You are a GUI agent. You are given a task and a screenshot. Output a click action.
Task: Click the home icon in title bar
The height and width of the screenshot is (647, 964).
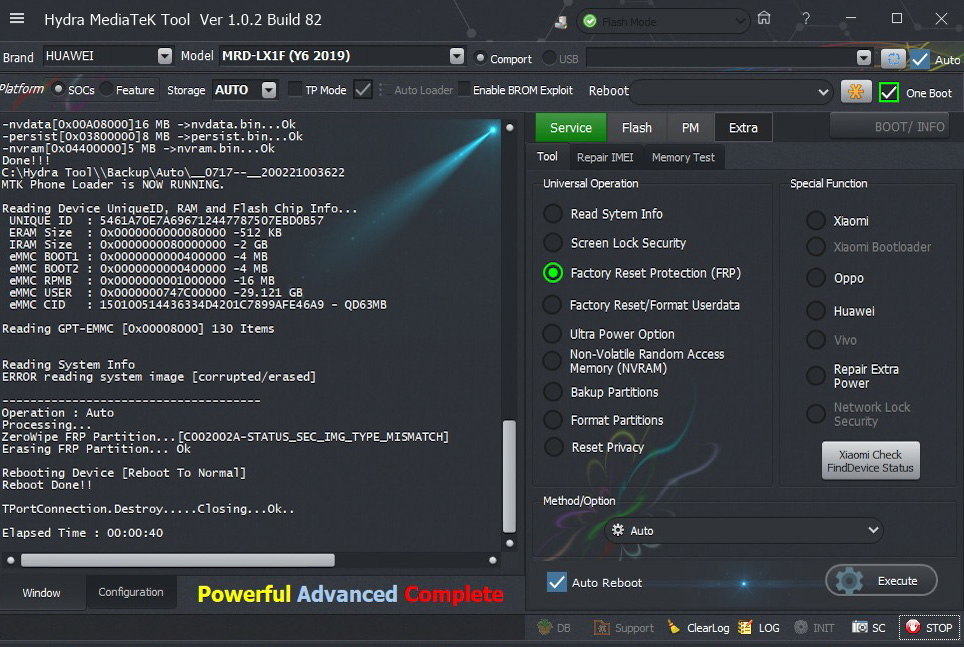click(764, 18)
